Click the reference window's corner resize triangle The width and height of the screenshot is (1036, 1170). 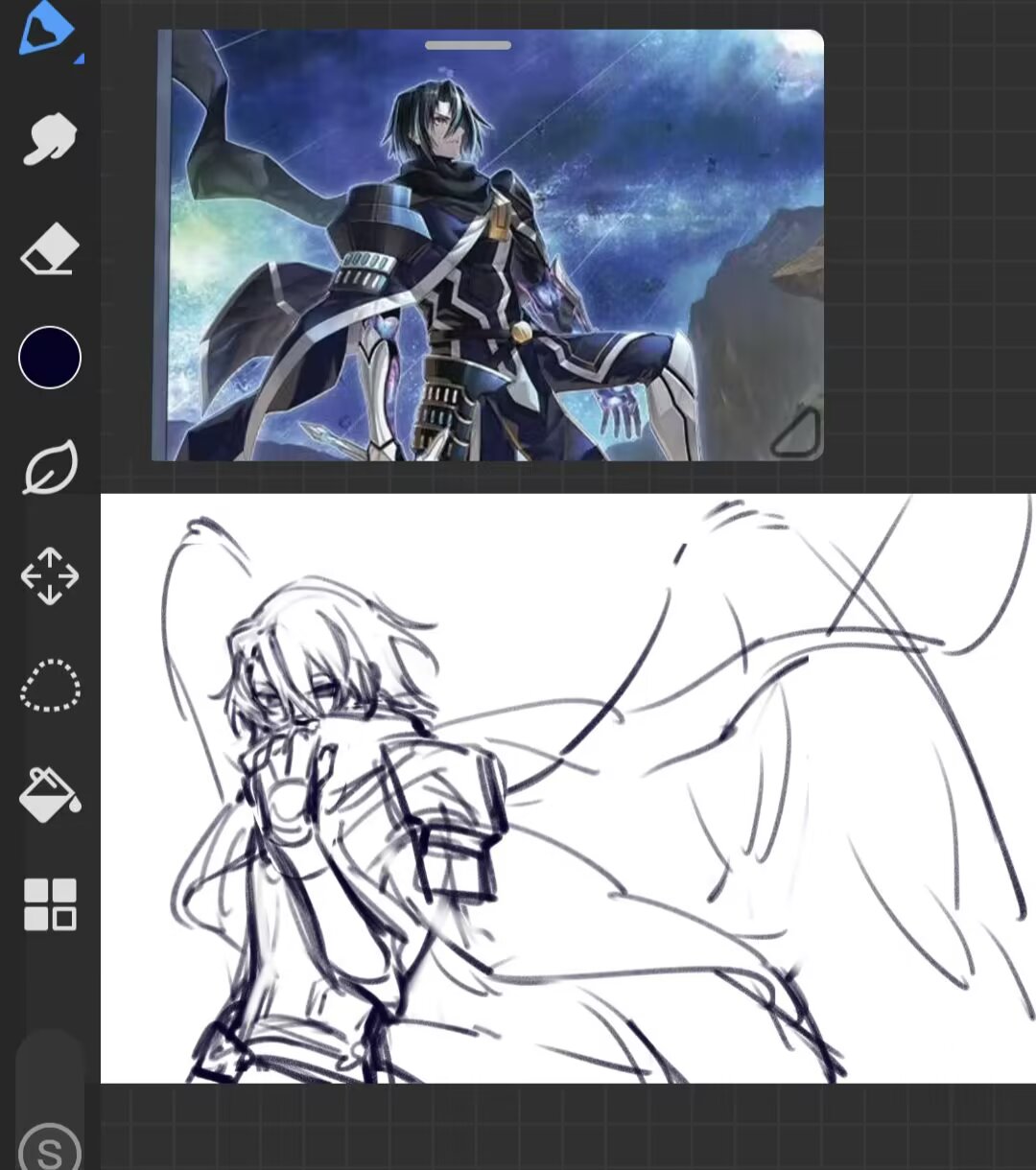[797, 433]
